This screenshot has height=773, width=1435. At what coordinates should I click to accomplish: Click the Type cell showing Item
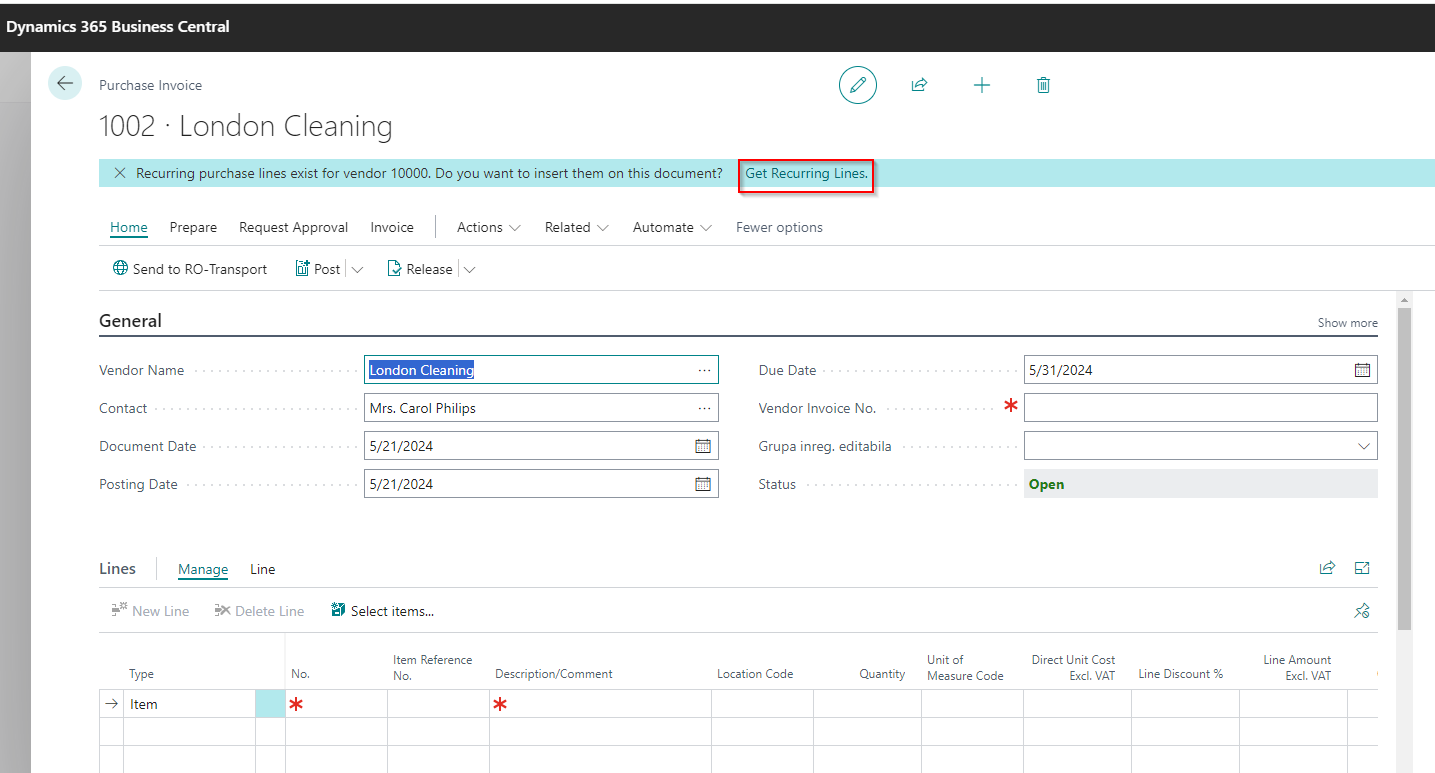point(190,704)
